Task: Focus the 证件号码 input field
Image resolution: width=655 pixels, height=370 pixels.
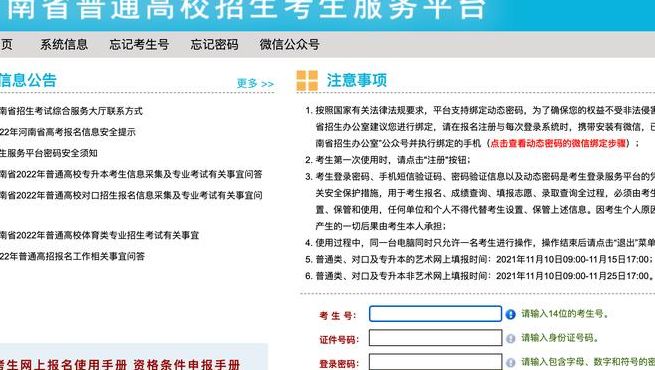Action: coord(435,338)
